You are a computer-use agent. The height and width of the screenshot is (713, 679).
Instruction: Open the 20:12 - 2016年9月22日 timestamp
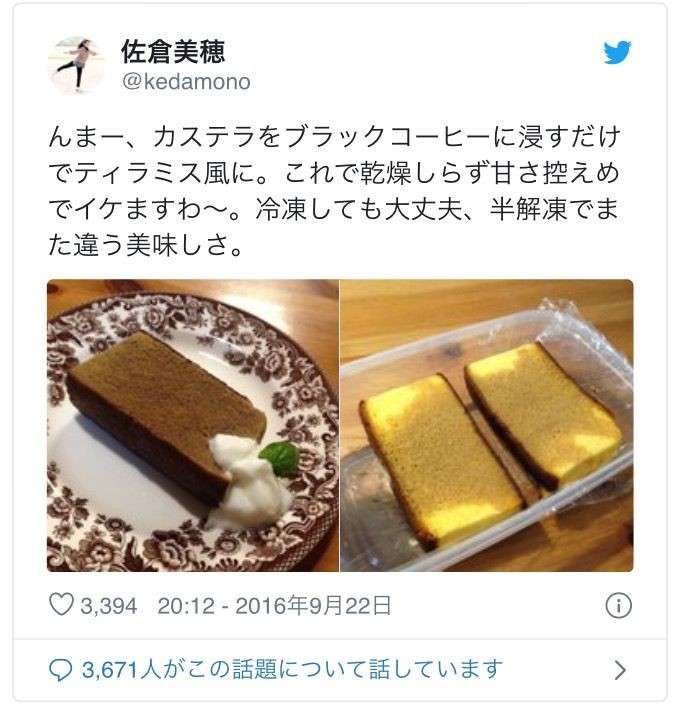pos(274,606)
